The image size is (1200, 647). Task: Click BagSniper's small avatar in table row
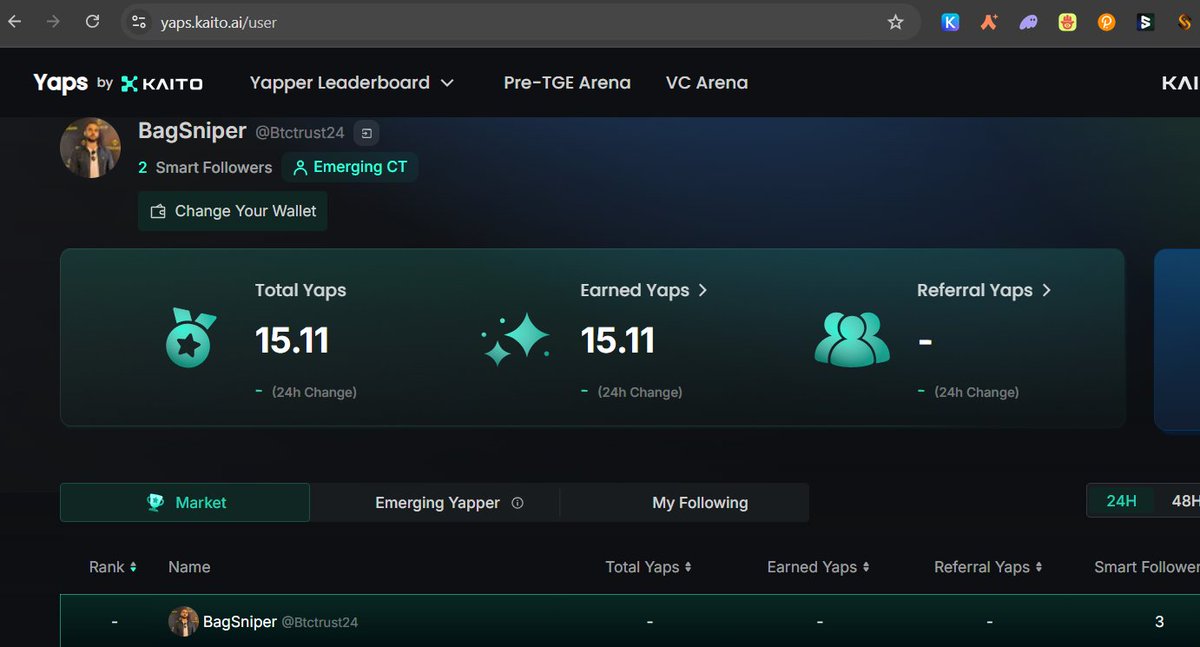(183, 622)
